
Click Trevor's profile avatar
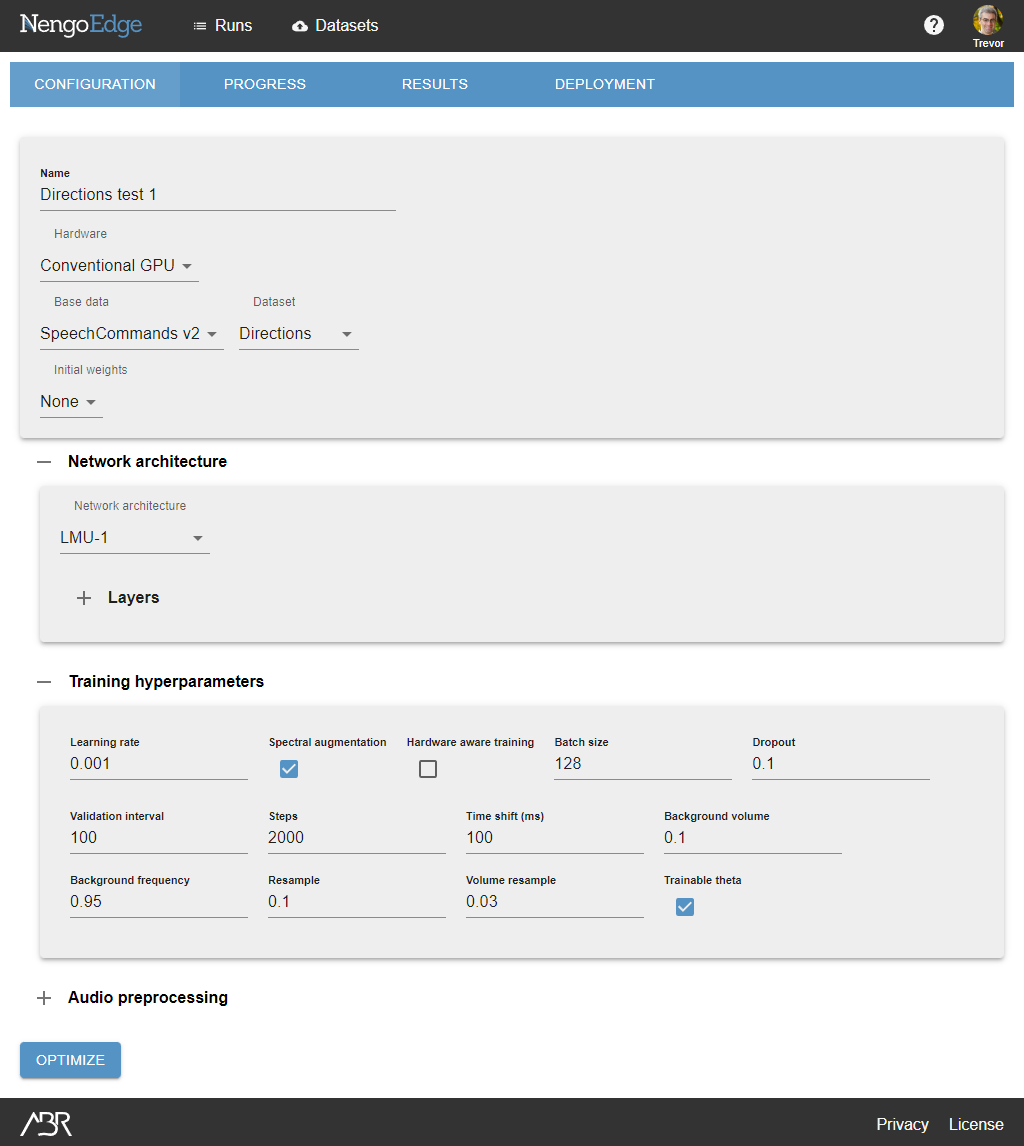(987, 19)
